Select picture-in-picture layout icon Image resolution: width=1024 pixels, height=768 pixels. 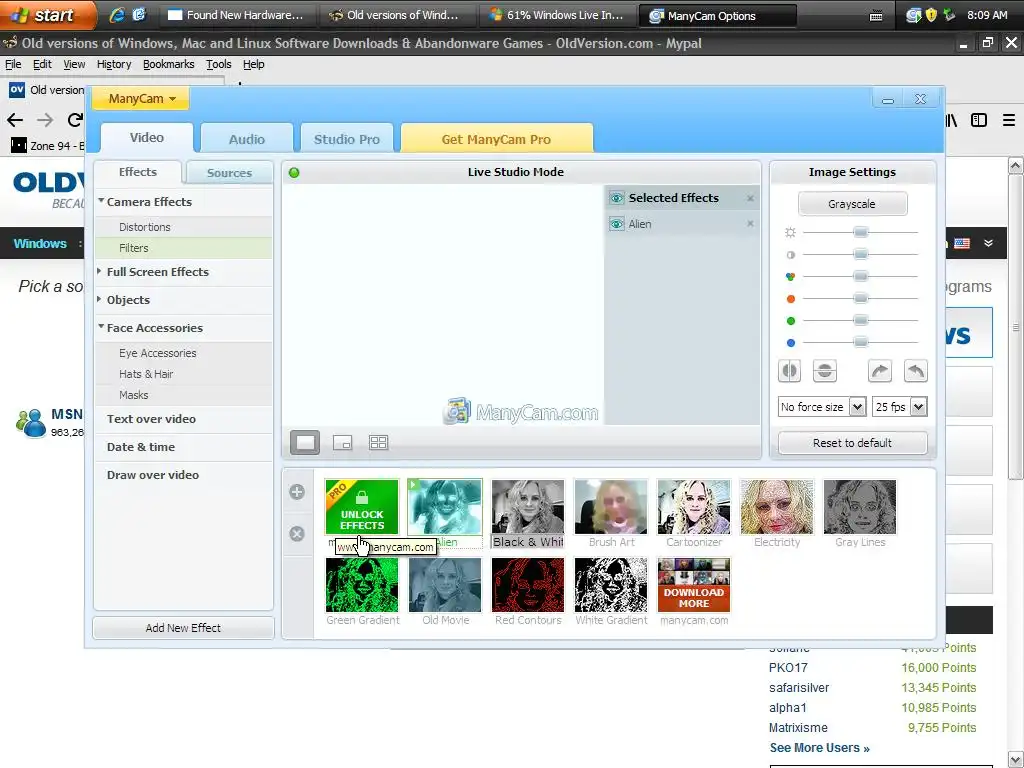pos(342,443)
